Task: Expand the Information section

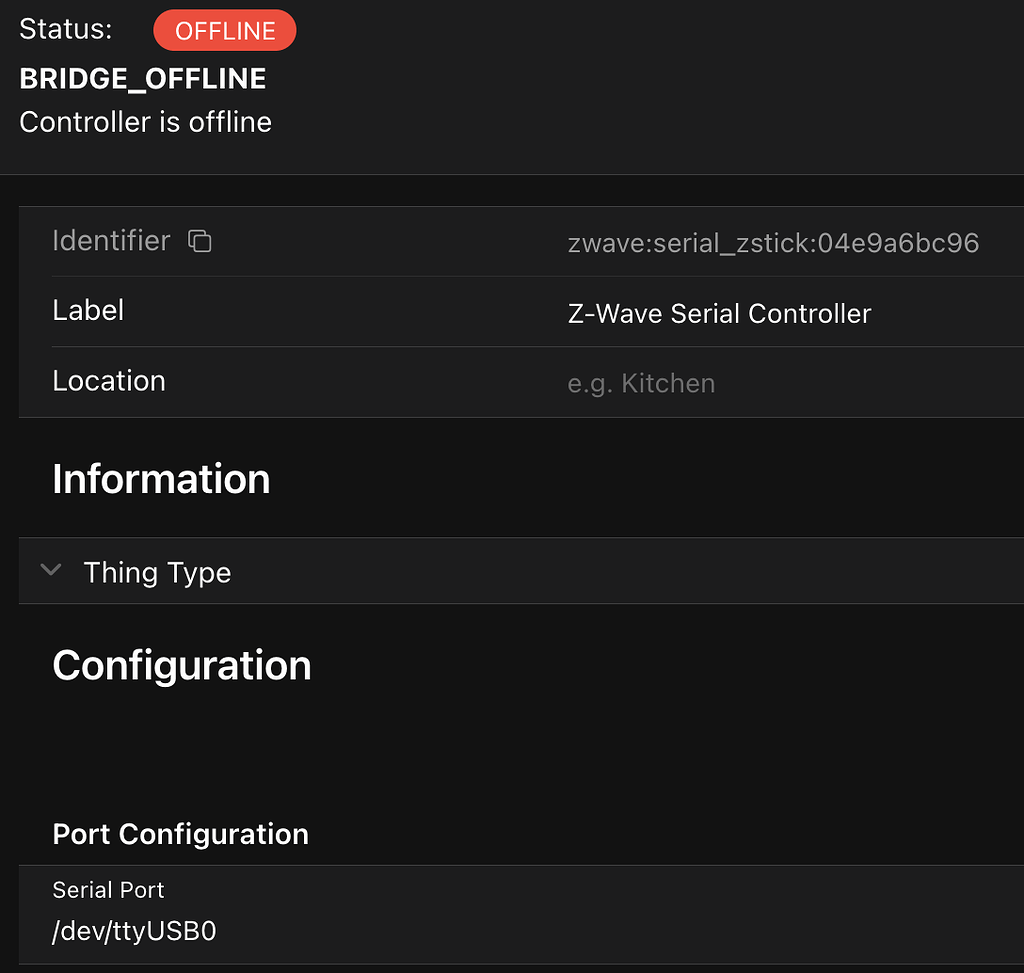Action: [x=161, y=479]
